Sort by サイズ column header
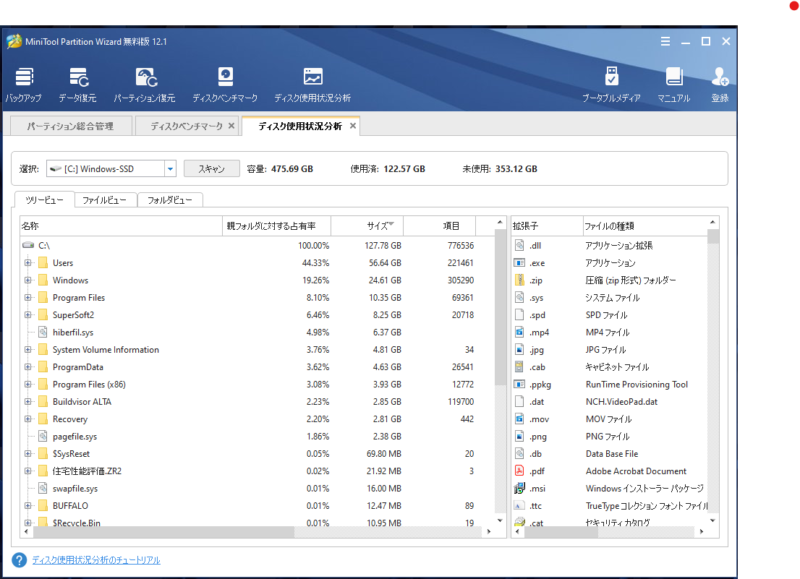800x579 pixels. tap(367, 225)
